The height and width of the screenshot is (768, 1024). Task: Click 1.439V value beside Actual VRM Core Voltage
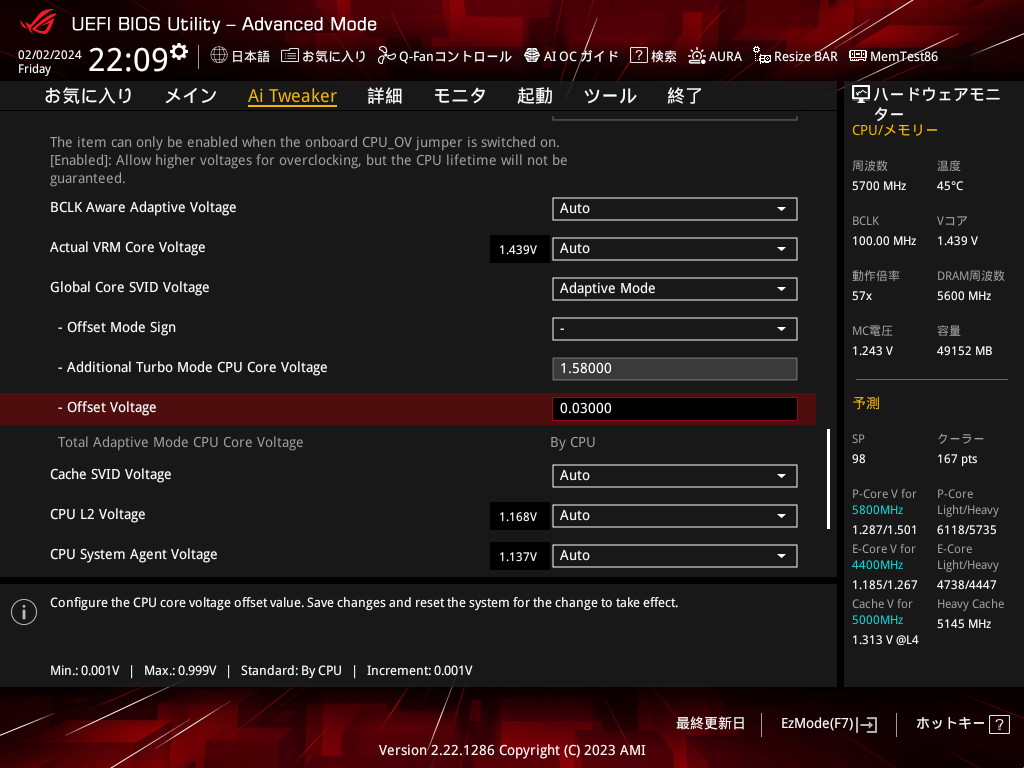click(518, 249)
